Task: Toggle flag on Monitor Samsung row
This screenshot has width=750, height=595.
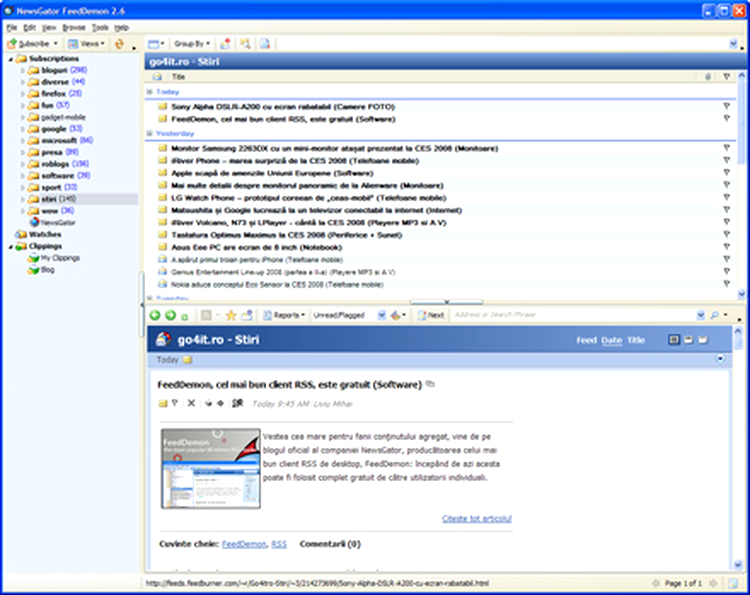Action: pyautogui.click(x=727, y=148)
